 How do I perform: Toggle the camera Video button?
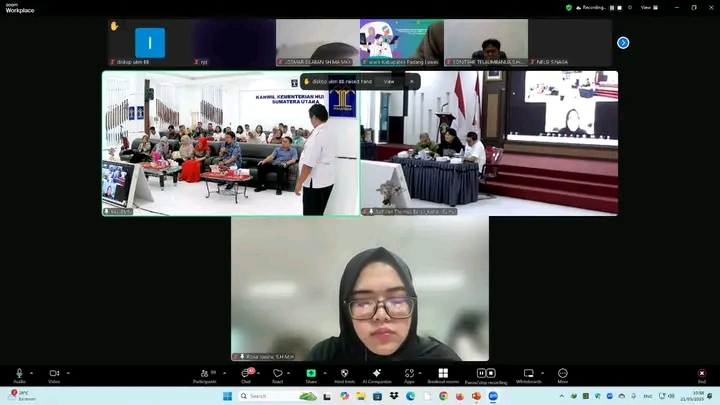(x=54, y=374)
